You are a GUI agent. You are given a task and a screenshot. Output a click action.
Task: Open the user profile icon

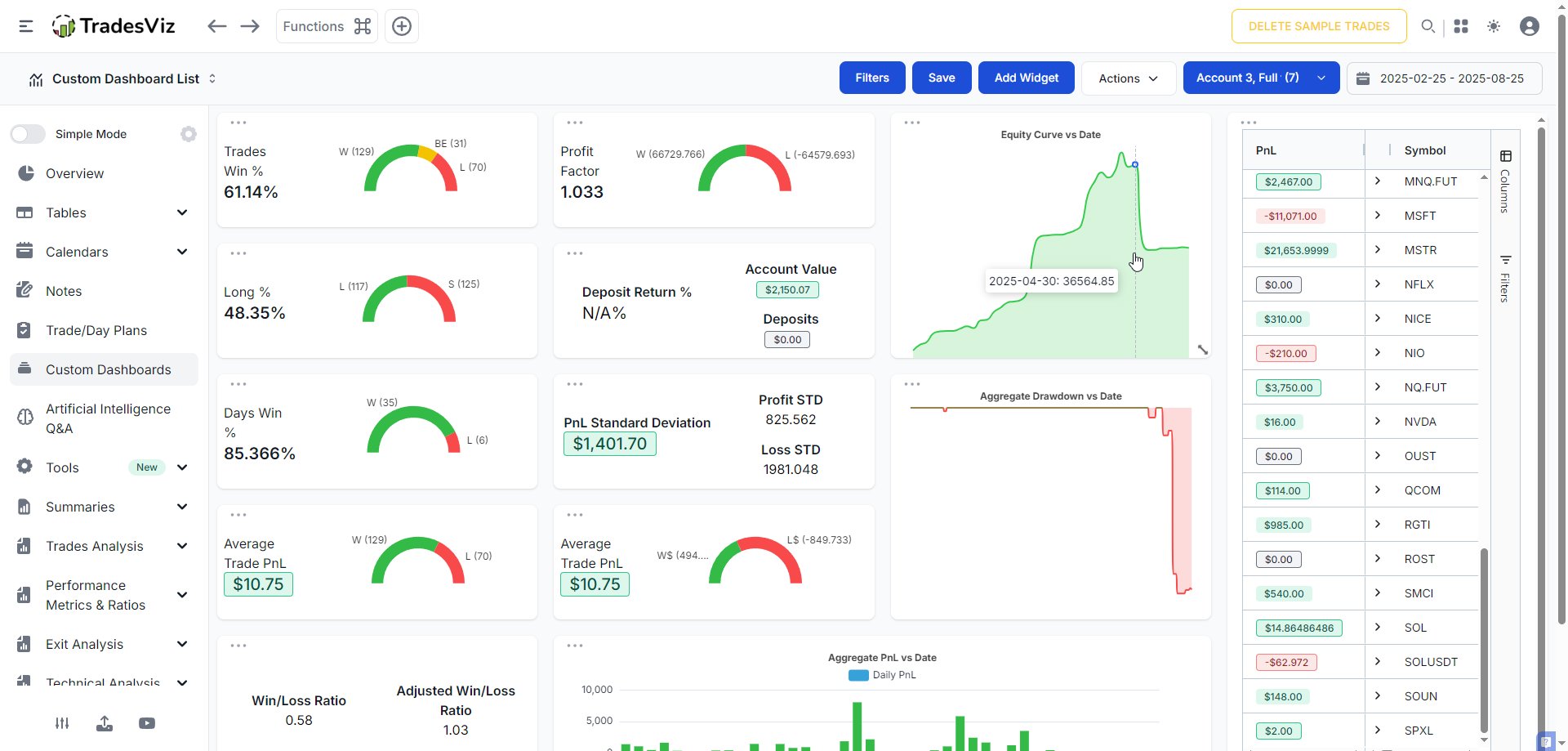1530,26
